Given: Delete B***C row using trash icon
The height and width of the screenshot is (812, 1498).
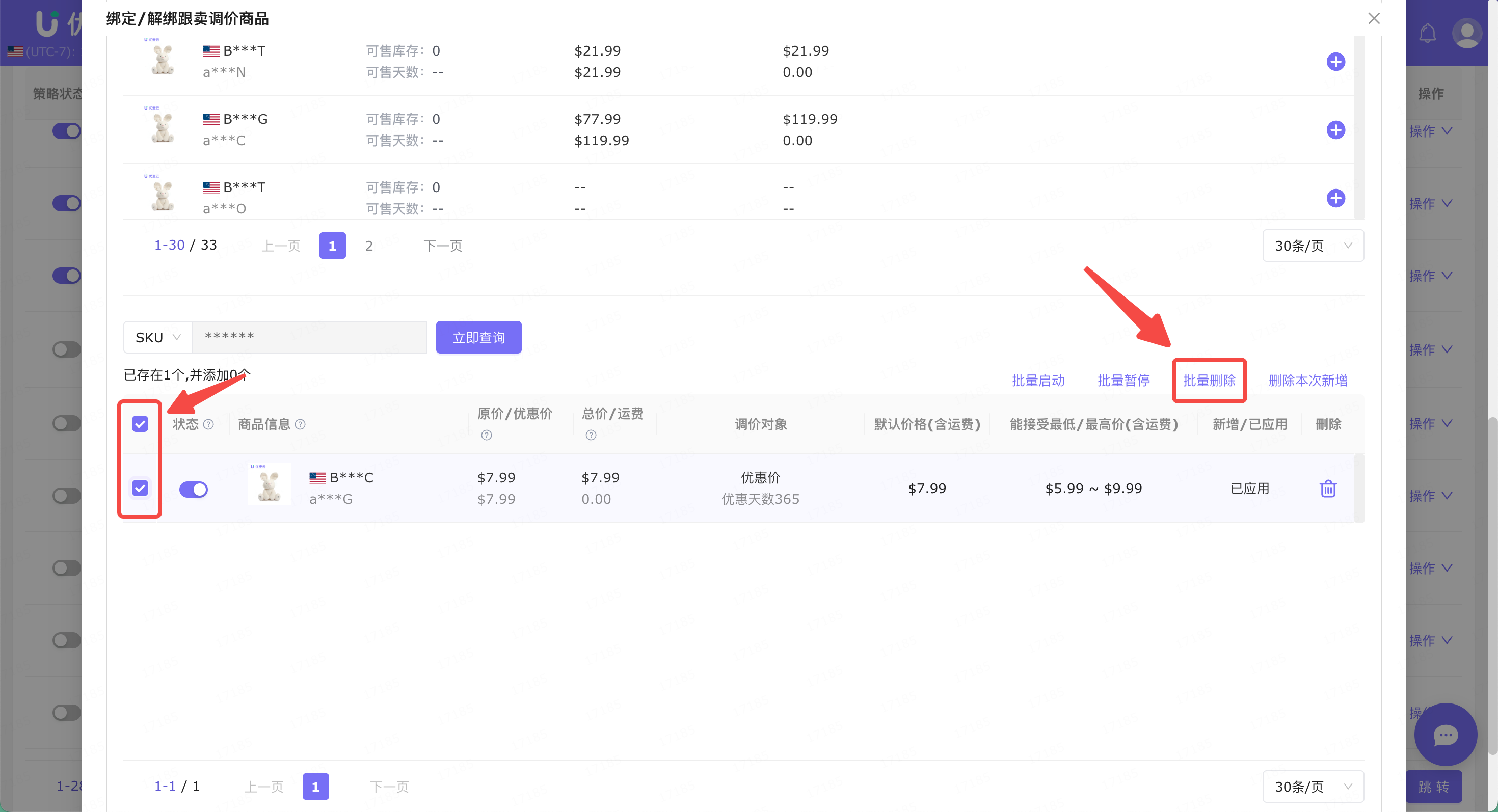Looking at the screenshot, I should tap(1328, 488).
